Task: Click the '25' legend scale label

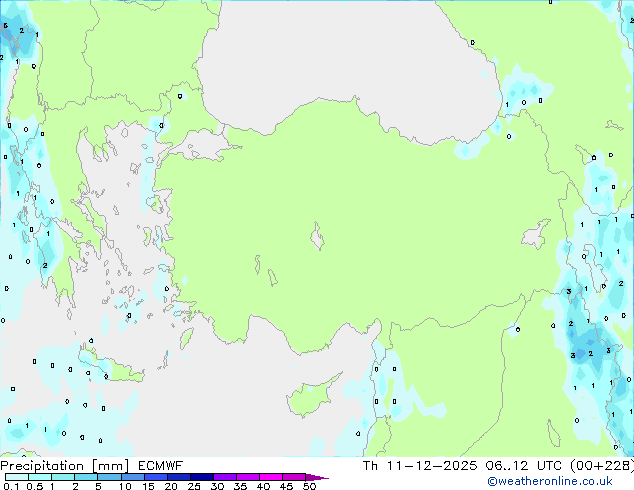Action: pyautogui.click(x=194, y=486)
